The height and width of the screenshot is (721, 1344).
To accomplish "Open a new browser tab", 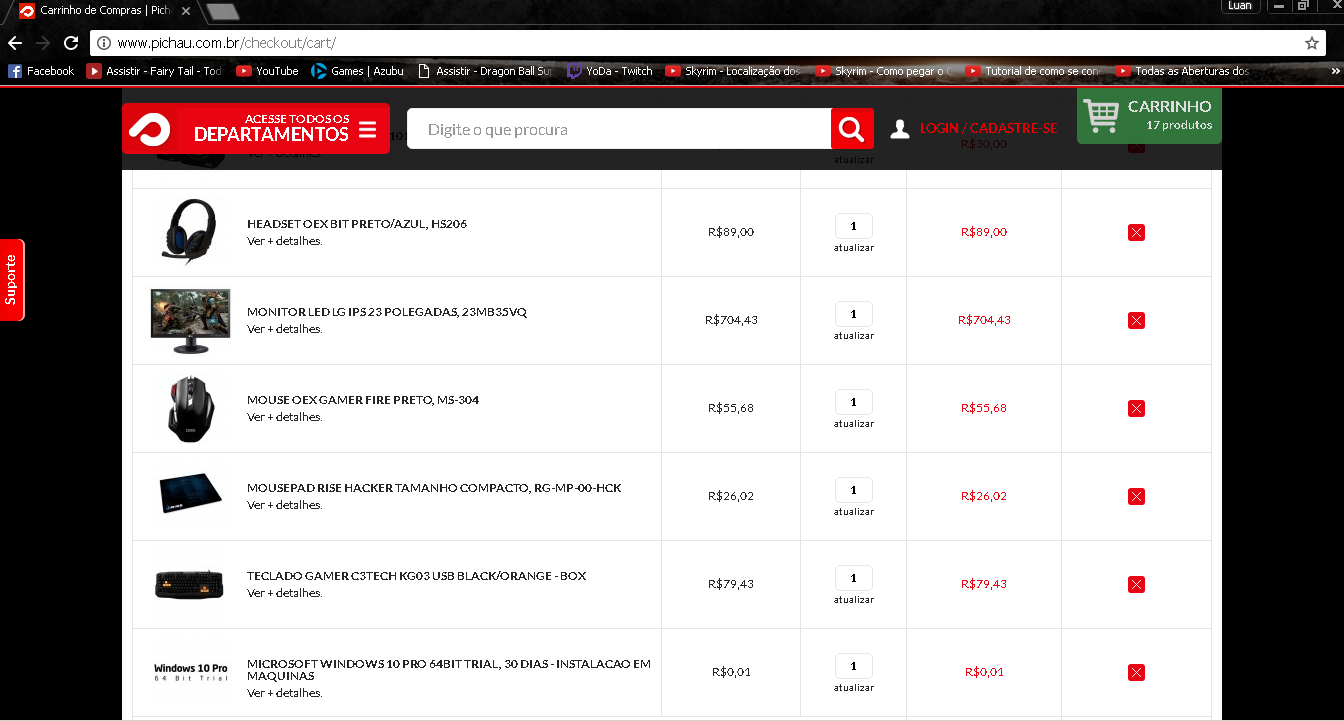I will click(x=222, y=11).
